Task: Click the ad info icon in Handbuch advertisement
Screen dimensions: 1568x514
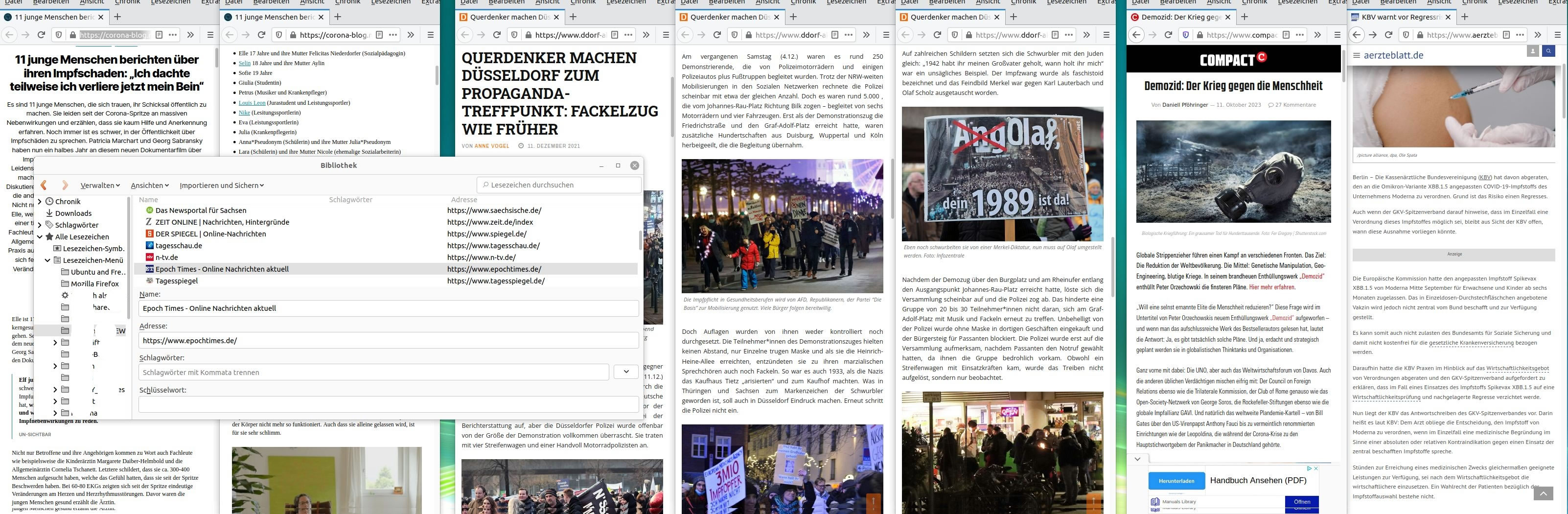Action: [1309, 468]
